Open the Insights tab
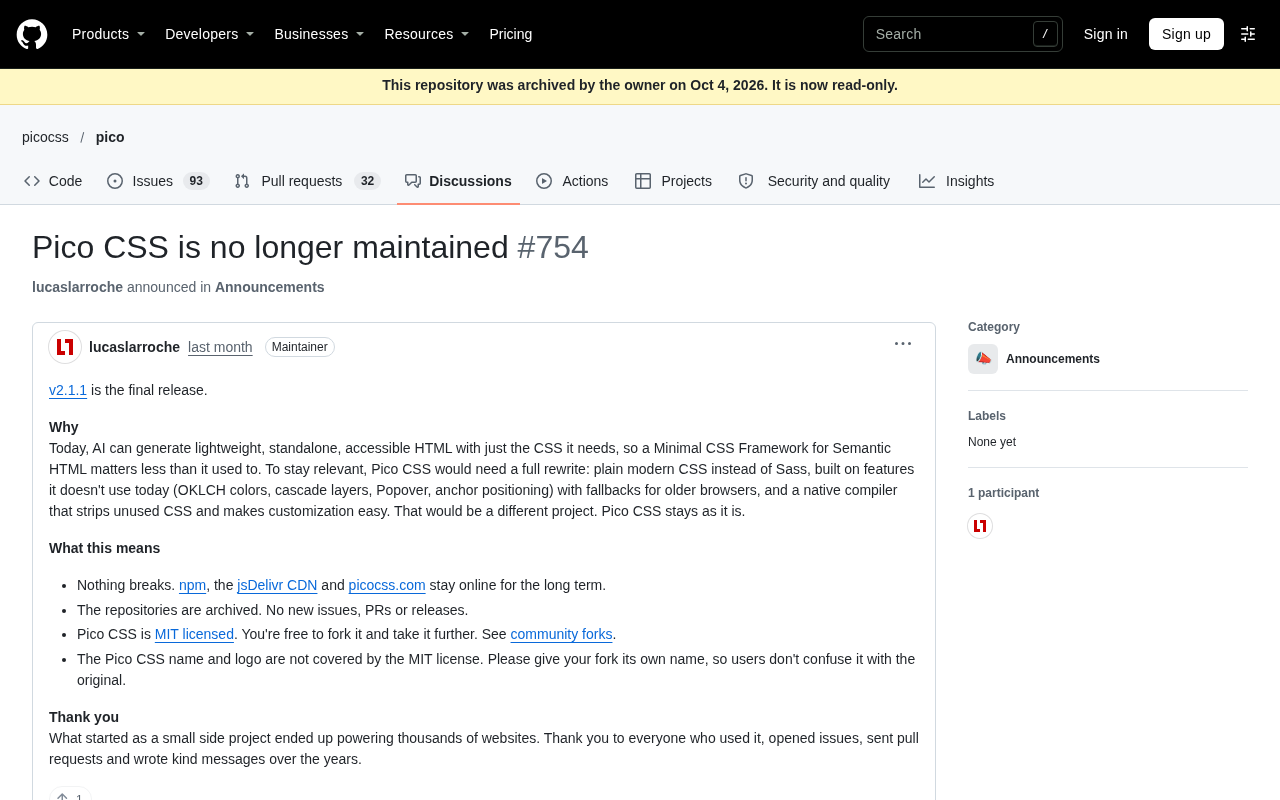The height and width of the screenshot is (800, 1280). click(x=956, y=181)
